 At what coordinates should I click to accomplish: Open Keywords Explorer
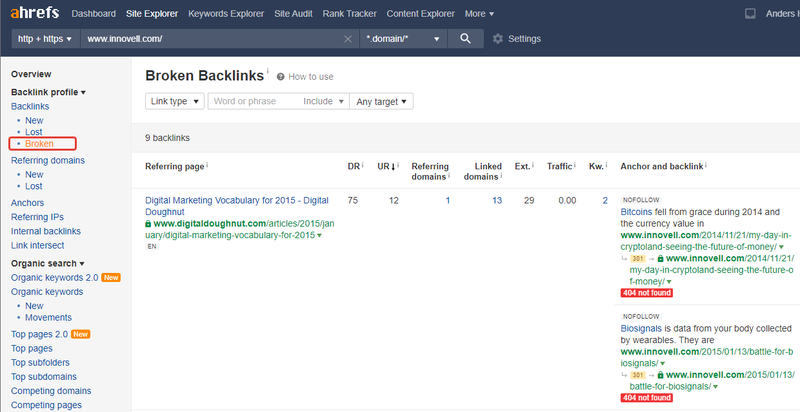click(226, 14)
